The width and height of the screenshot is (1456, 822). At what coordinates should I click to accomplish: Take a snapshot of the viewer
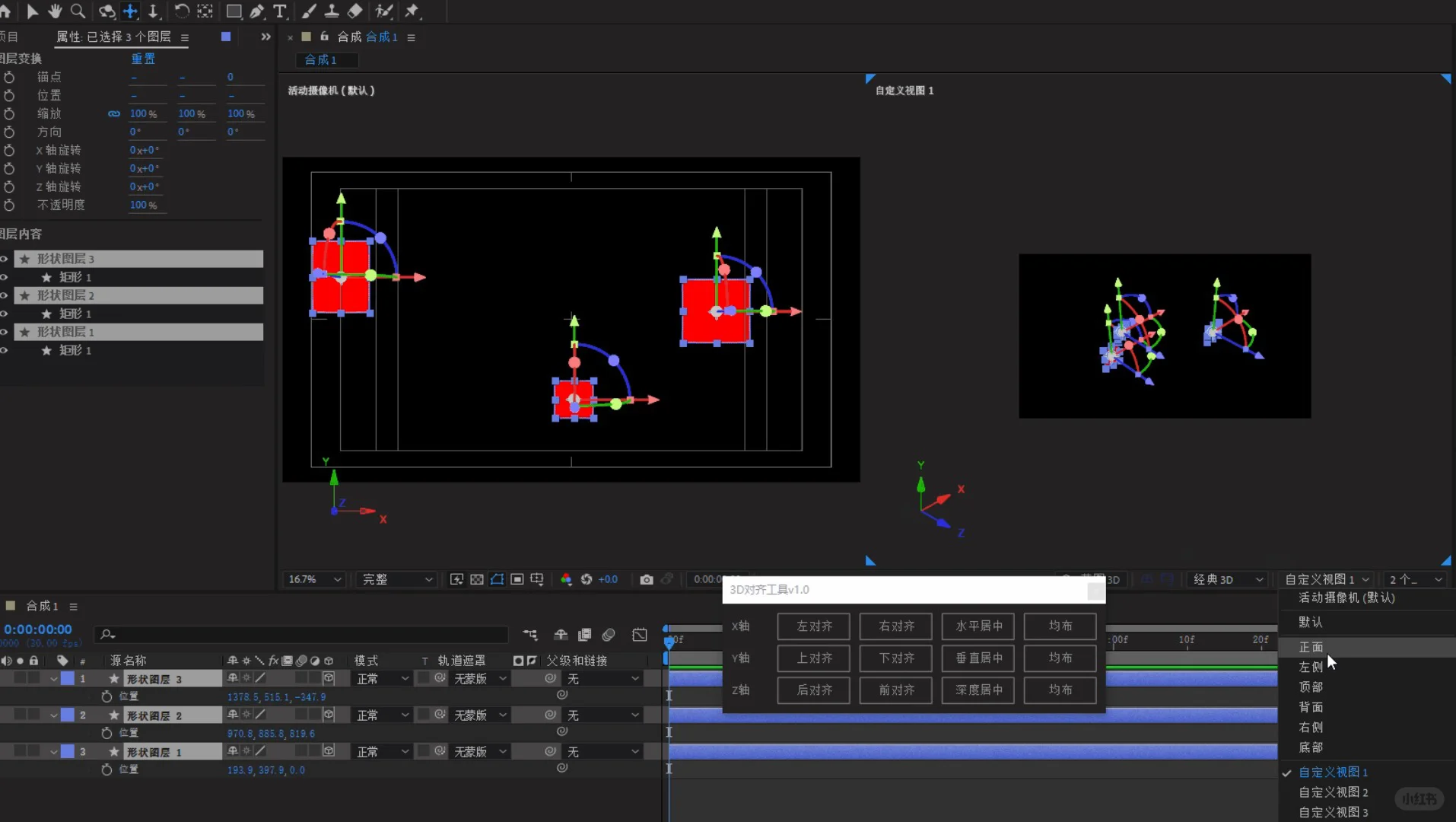(x=647, y=579)
